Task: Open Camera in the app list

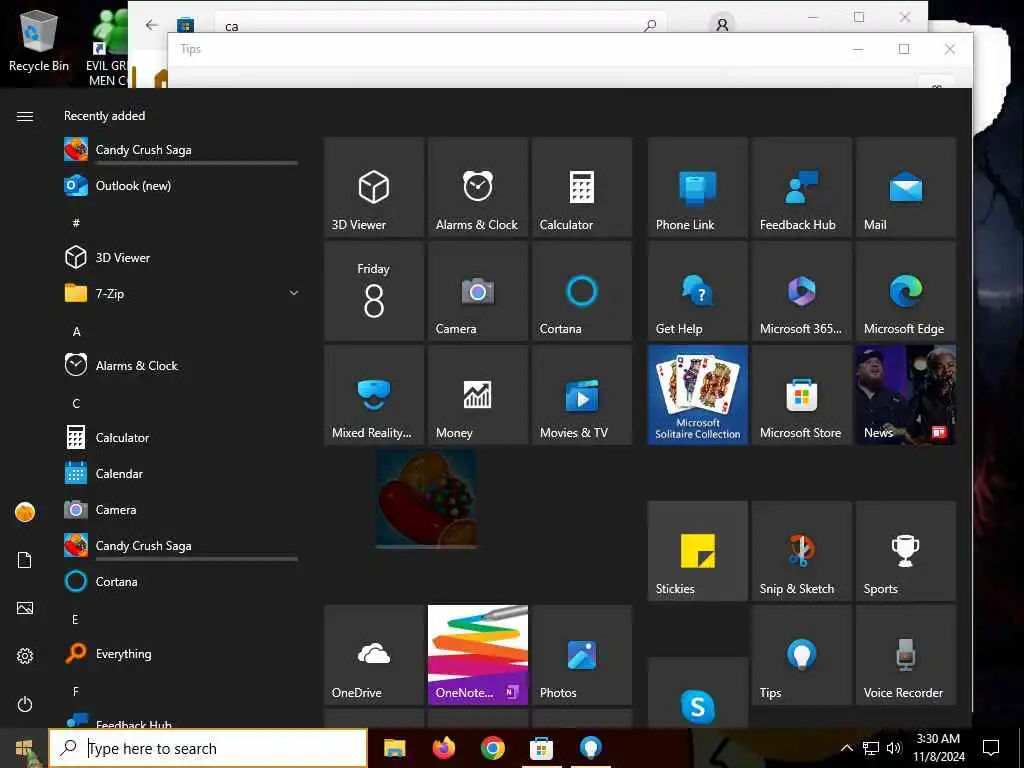Action: point(180,509)
